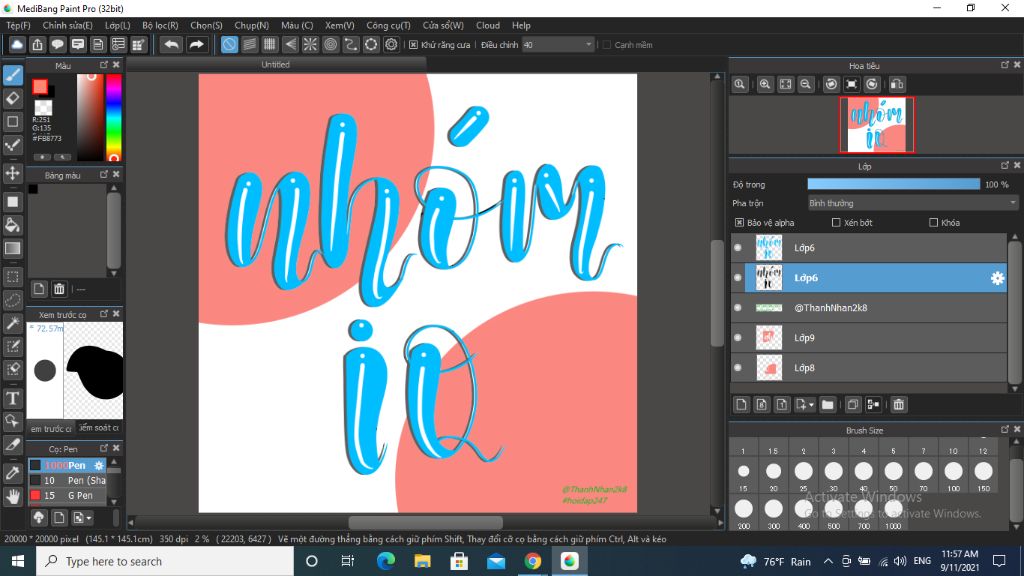This screenshot has width=1024, height=576.
Task: Click the cloud icon in top toolbar
Action: (17, 44)
